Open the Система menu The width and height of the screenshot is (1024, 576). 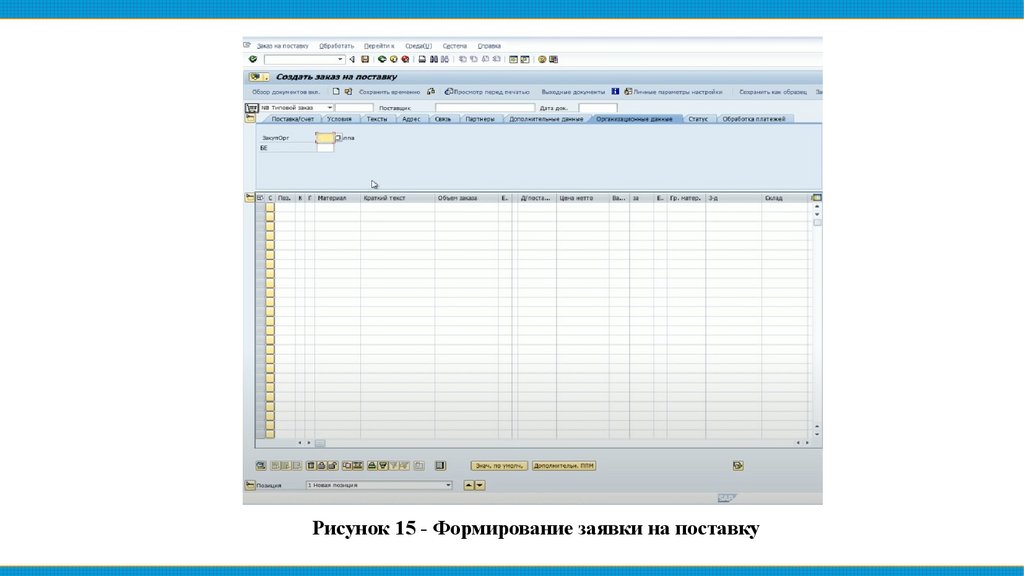[x=455, y=46]
